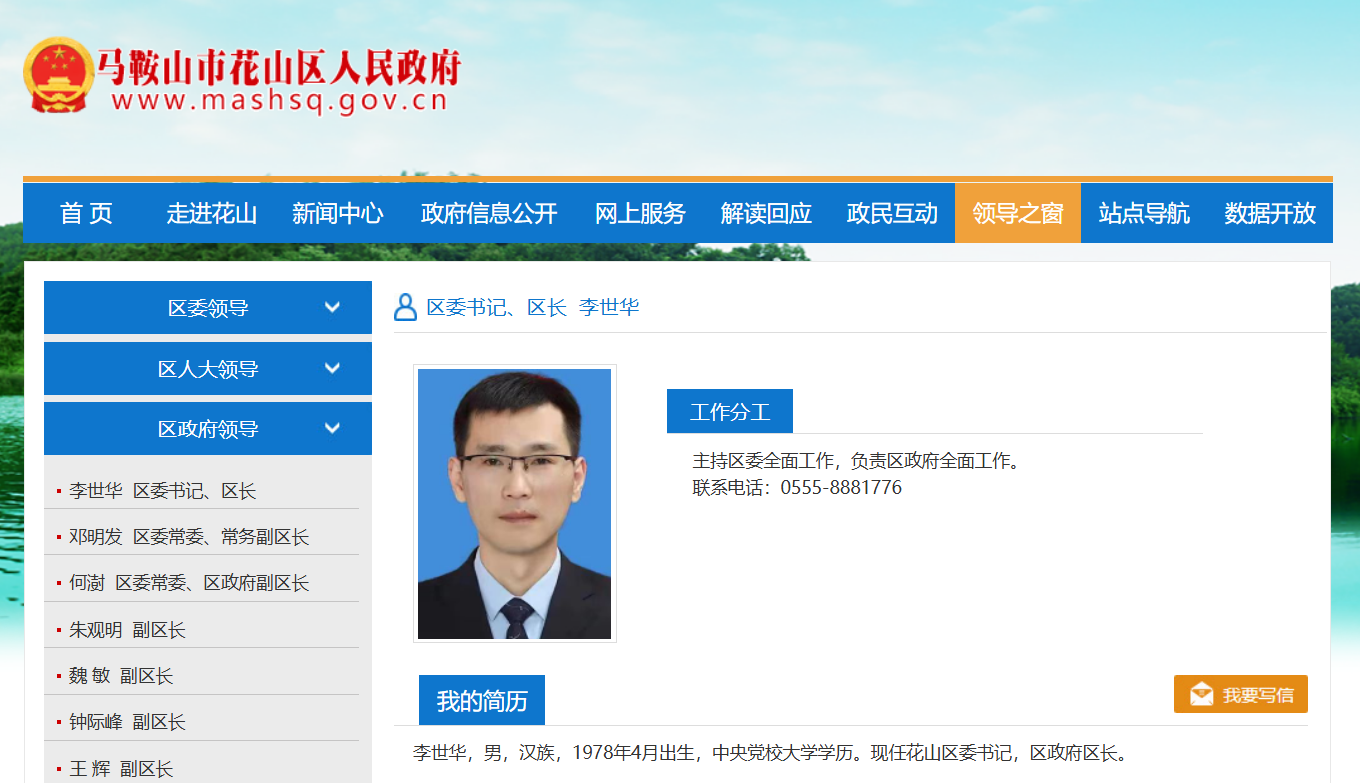This screenshot has height=783, width=1360.
Task: Choose 魏敏 副区长 from leader list
Action: tap(121, 676)
